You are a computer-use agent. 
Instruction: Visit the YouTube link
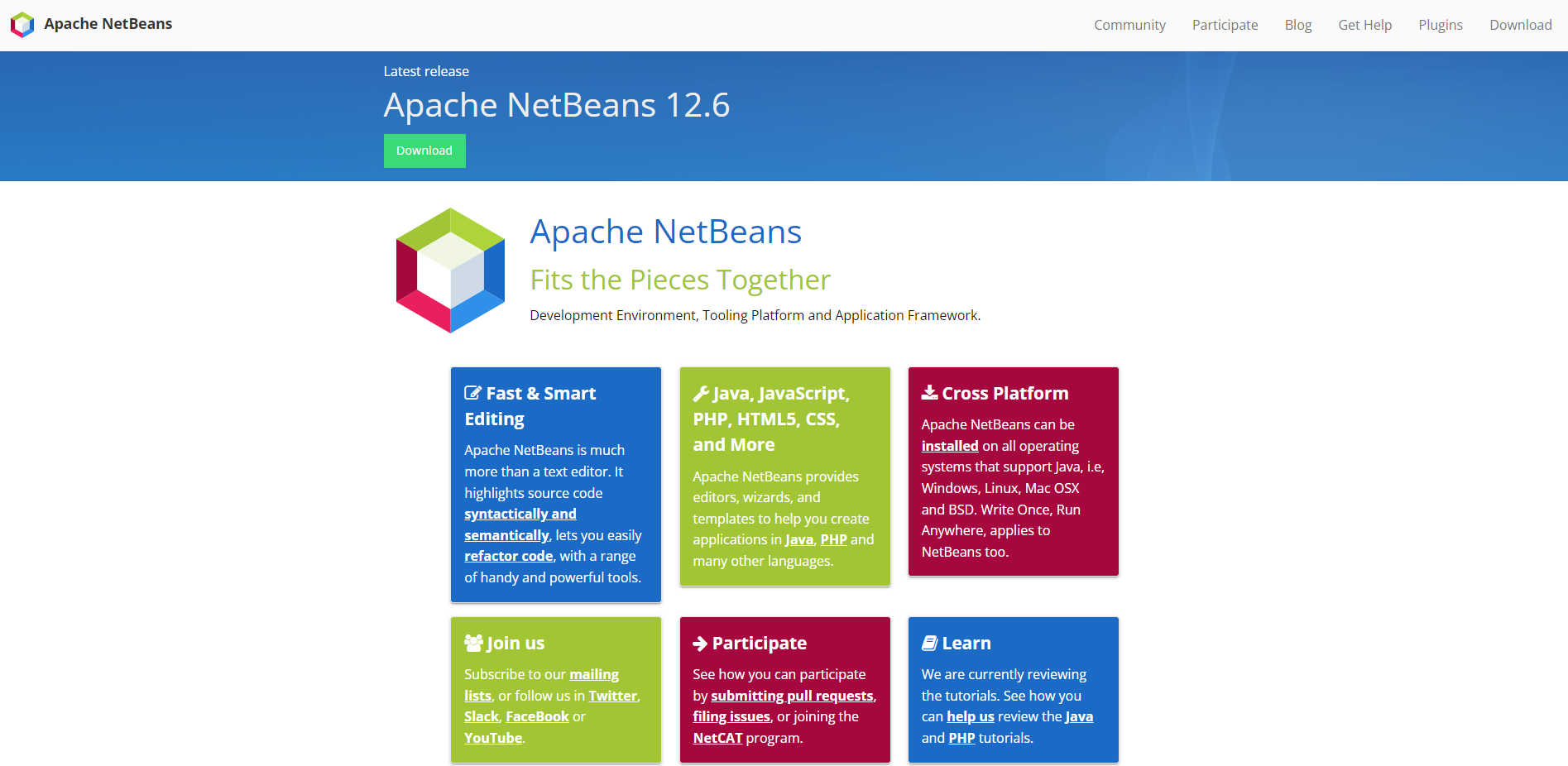click(493, 738)
